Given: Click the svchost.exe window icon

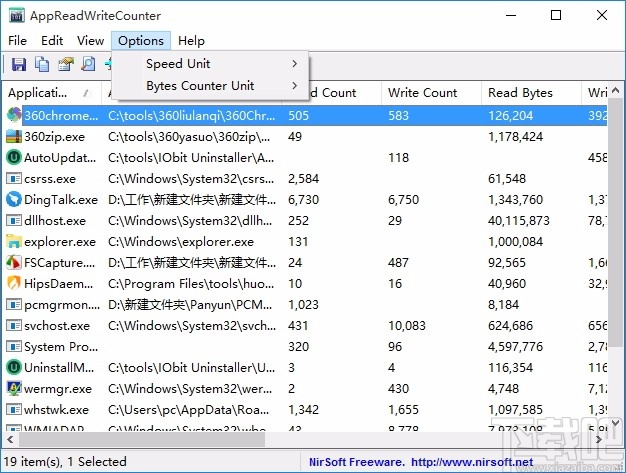Looking at the screenshot, I should click(x=14, y=325).
